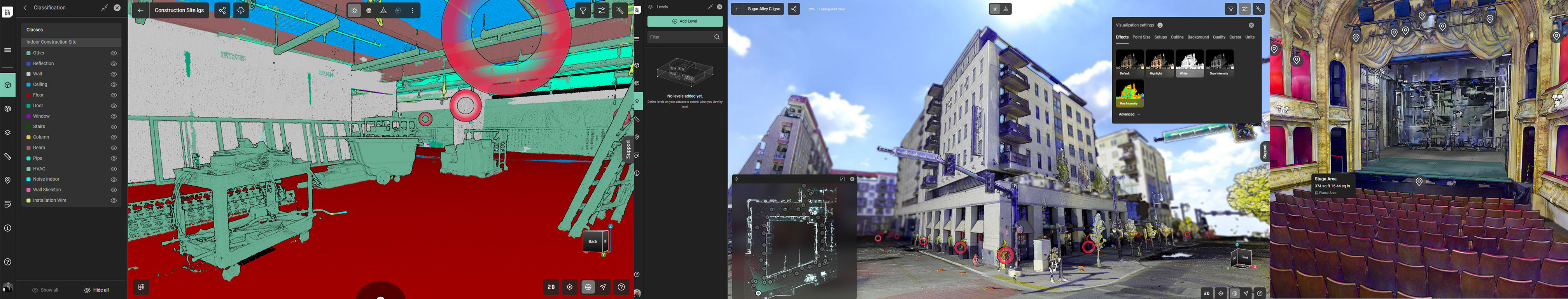Toggle visibility of the Installation Wire class

pos(114,201)
